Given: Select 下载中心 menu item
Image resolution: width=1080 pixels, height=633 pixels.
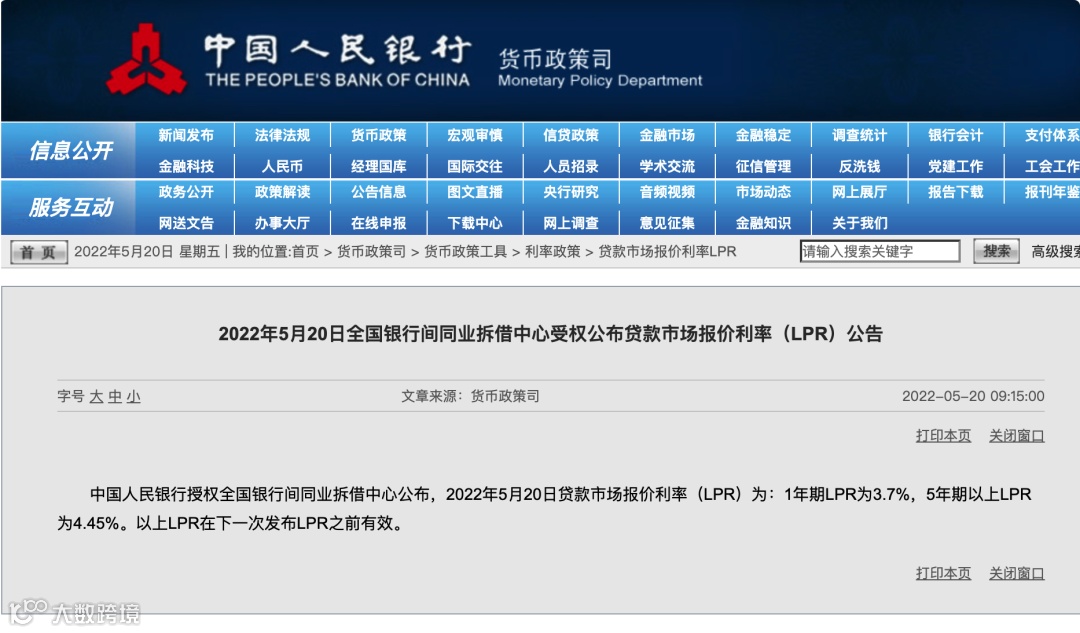Looking at the screenshot, I should pyautogui.click(x=475, y=223).
